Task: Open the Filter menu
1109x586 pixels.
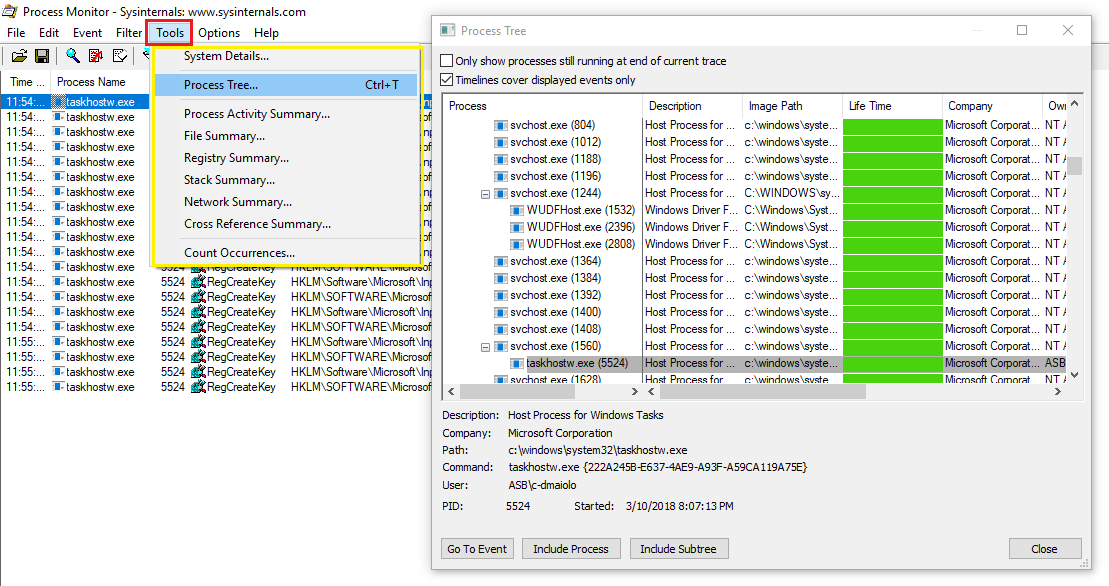Action: [x=129, y=33]
